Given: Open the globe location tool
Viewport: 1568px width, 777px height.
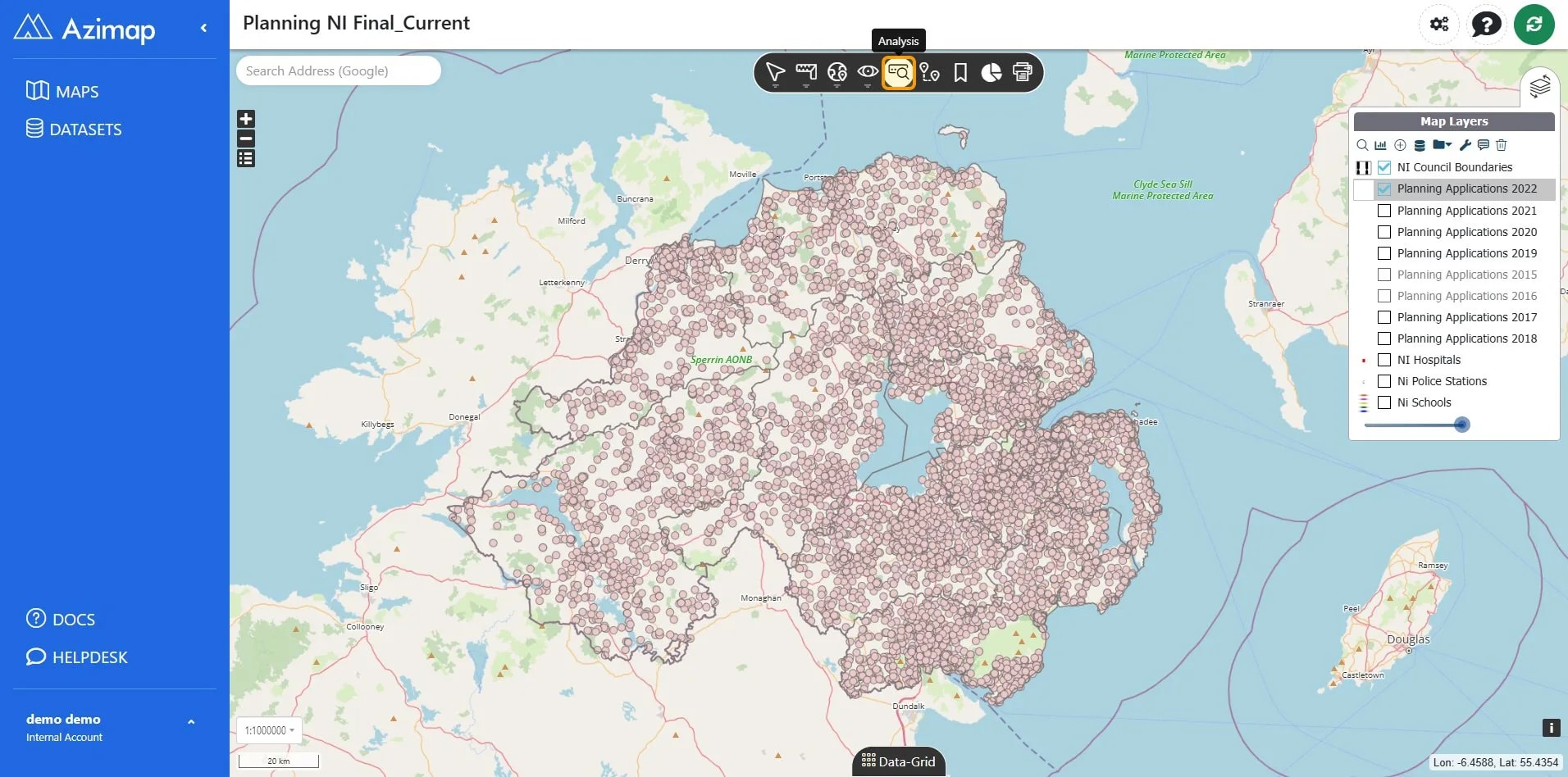Looking at the screenshot, I should (836, 73).
